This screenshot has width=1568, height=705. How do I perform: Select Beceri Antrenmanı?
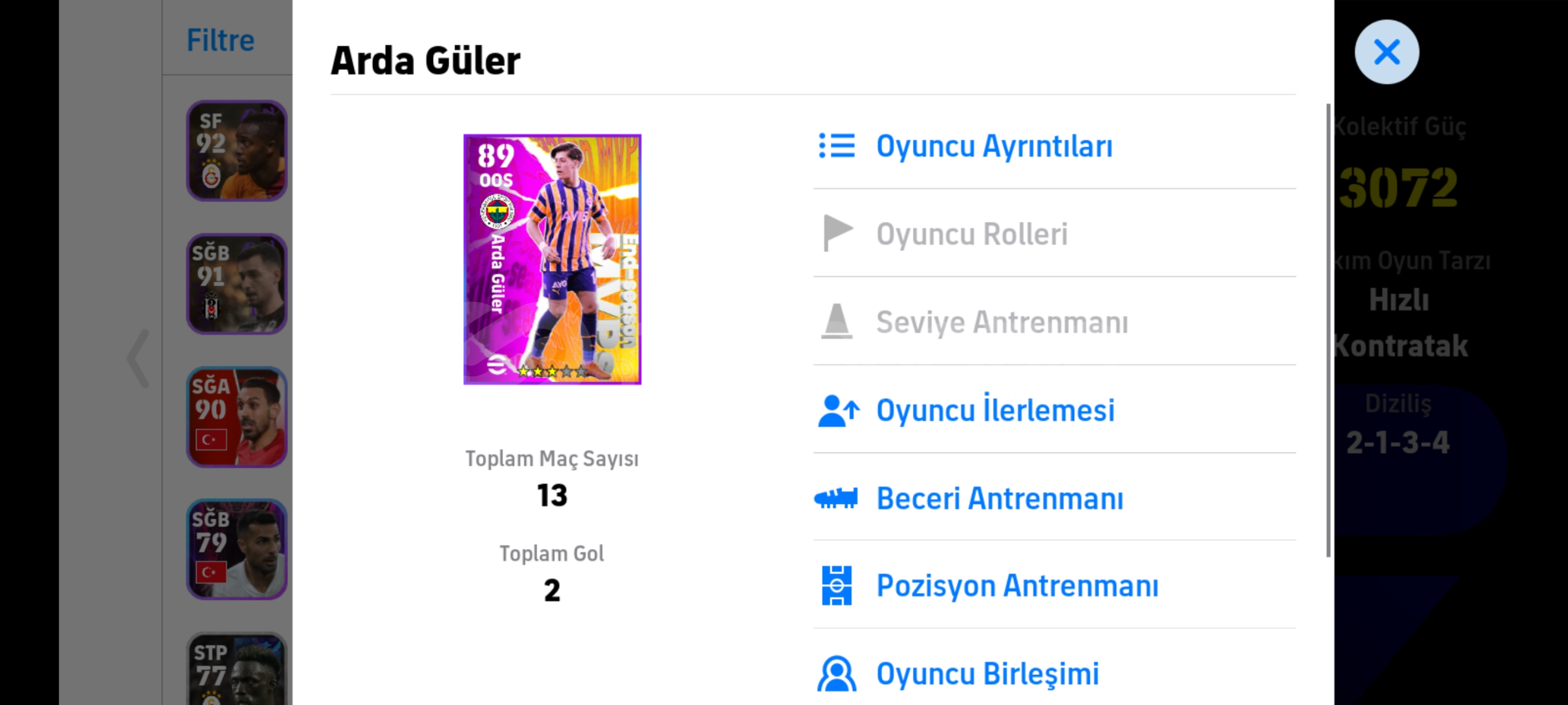tap(1054, 498)
